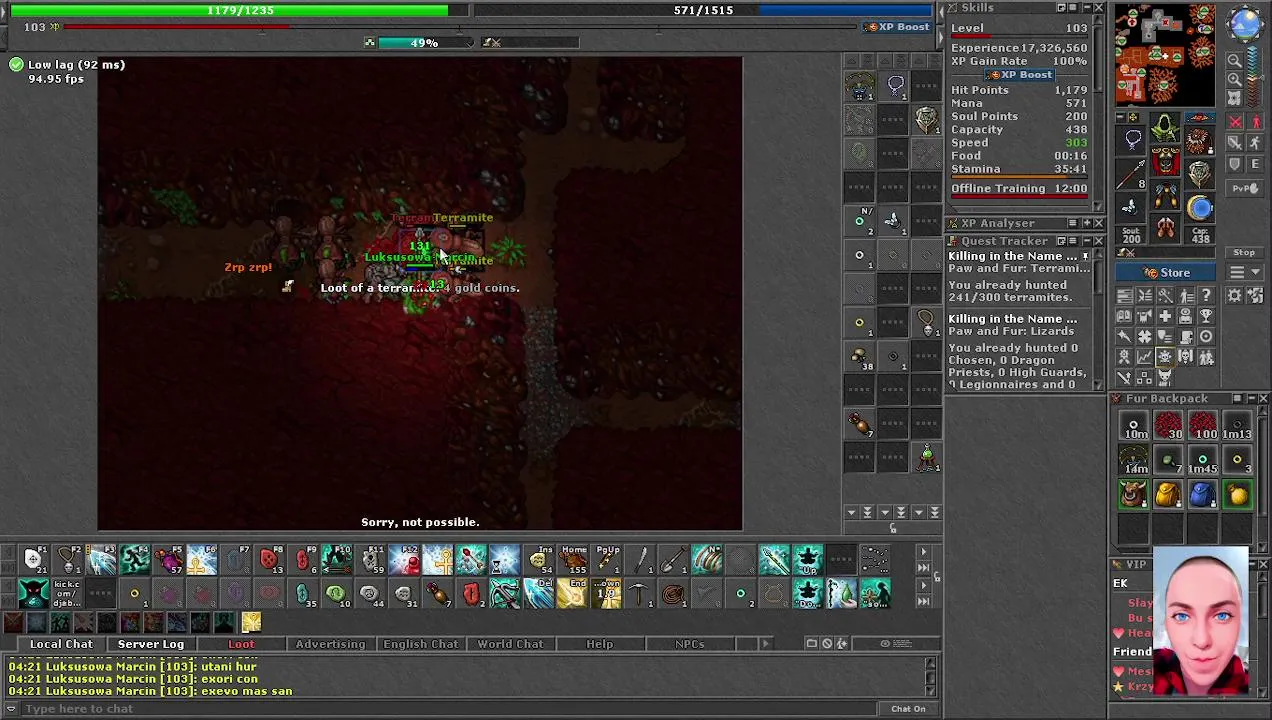Expand the XP Analyser panel with plus
The height and width of the screenshot is (720, 1272).
point(1087,223)
